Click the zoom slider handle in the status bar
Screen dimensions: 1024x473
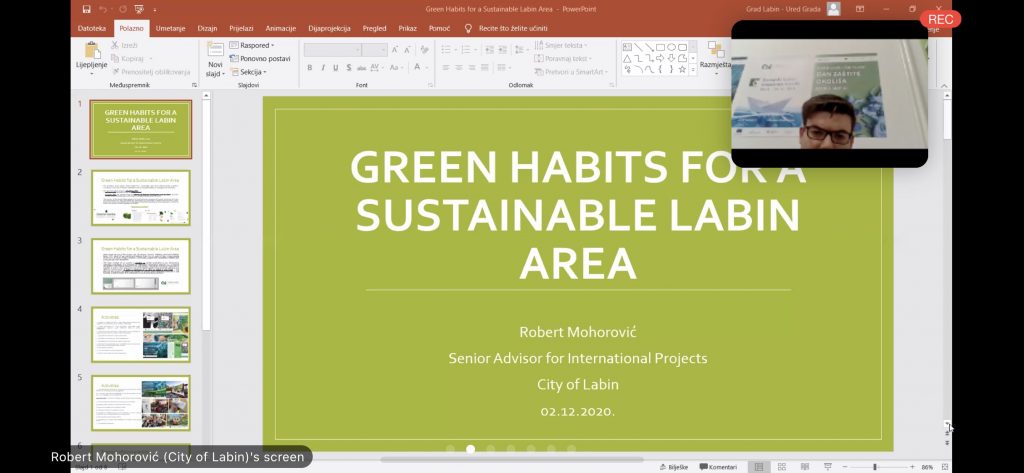point(874,467)
